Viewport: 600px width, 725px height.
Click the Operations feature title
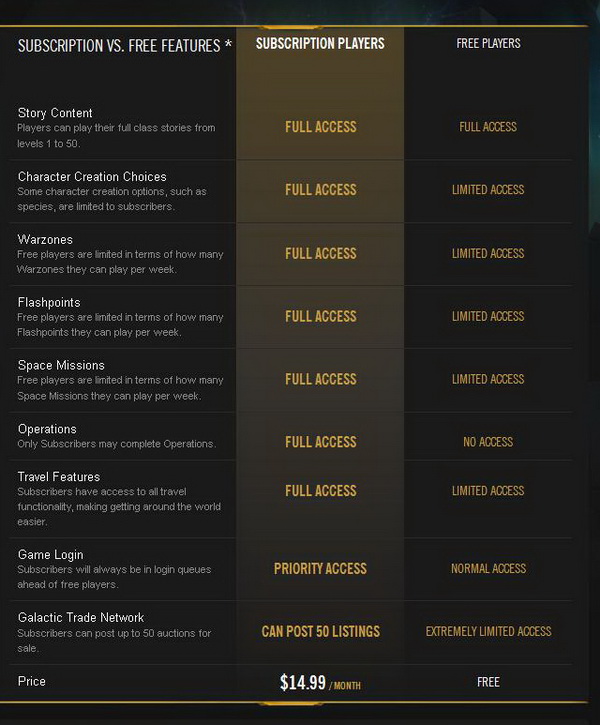[47, 429]
